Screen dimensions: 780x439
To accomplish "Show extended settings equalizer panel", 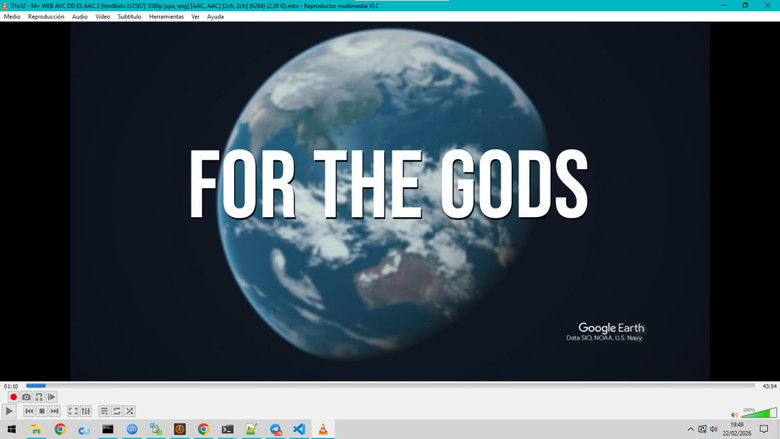I will pos(86,411).
